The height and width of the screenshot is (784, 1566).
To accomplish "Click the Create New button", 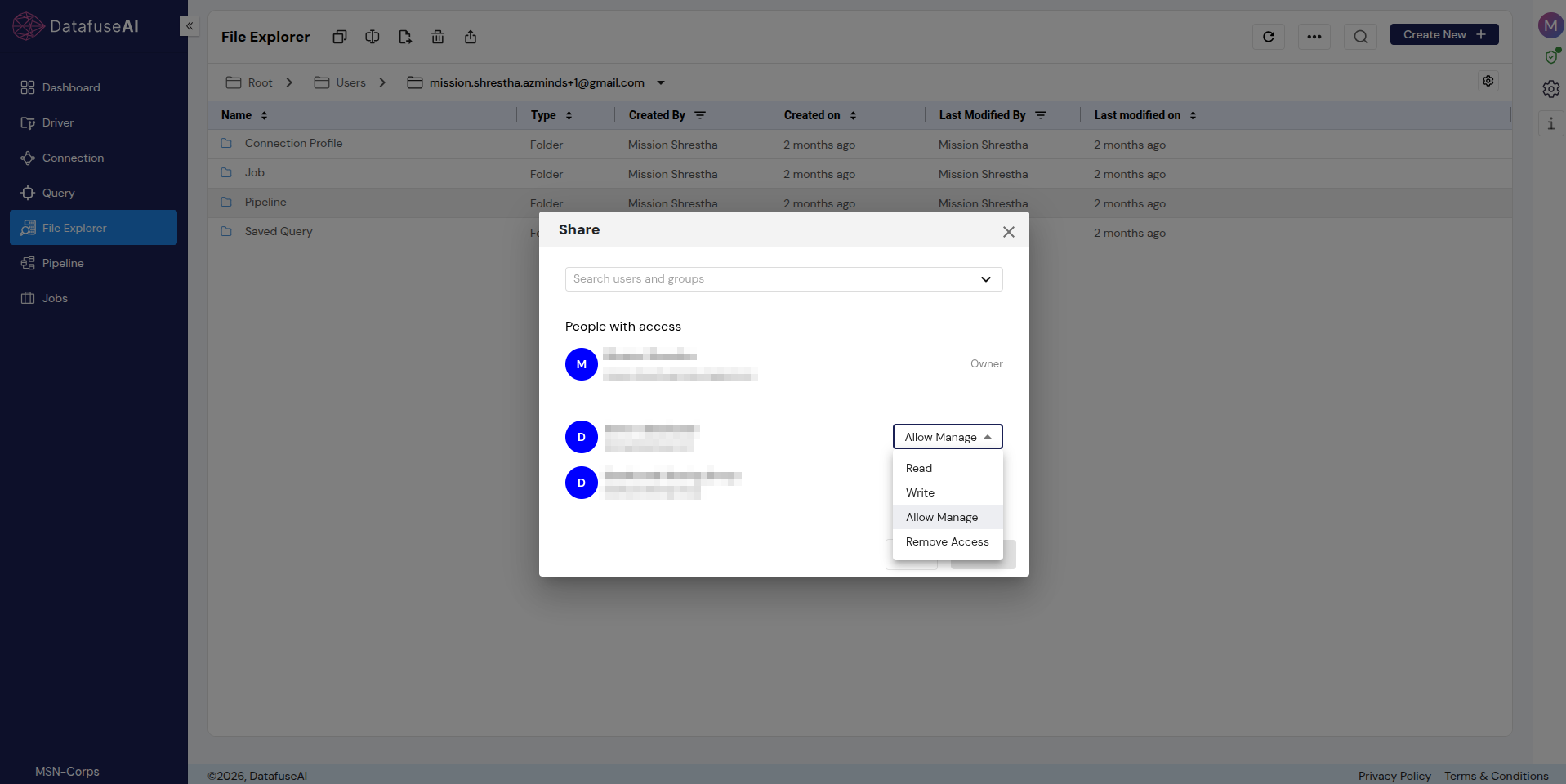I will click(x=1444, y=34).
